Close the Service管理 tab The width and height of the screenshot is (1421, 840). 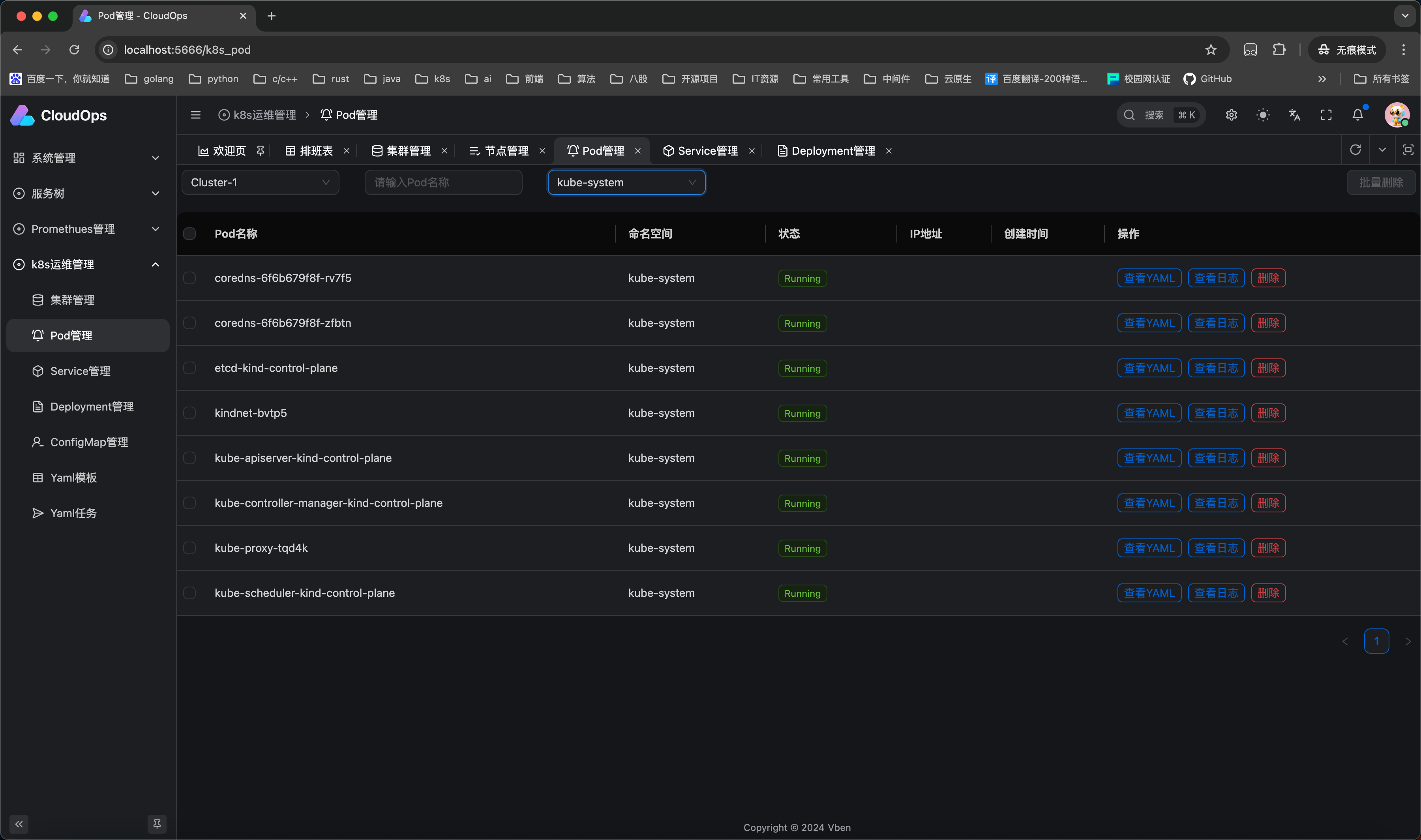coord(752,150)
